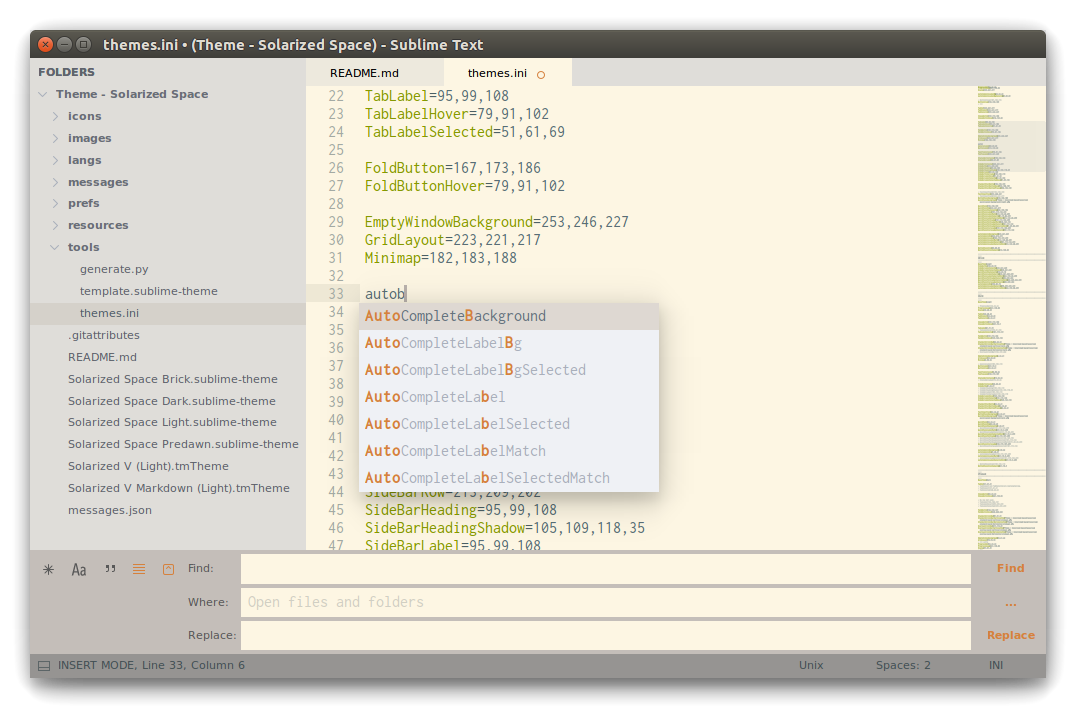Image resolution: width=1080 pixels, height=710 pixels.
Task: Click the Replace button
Action: tap(1010, 635)
